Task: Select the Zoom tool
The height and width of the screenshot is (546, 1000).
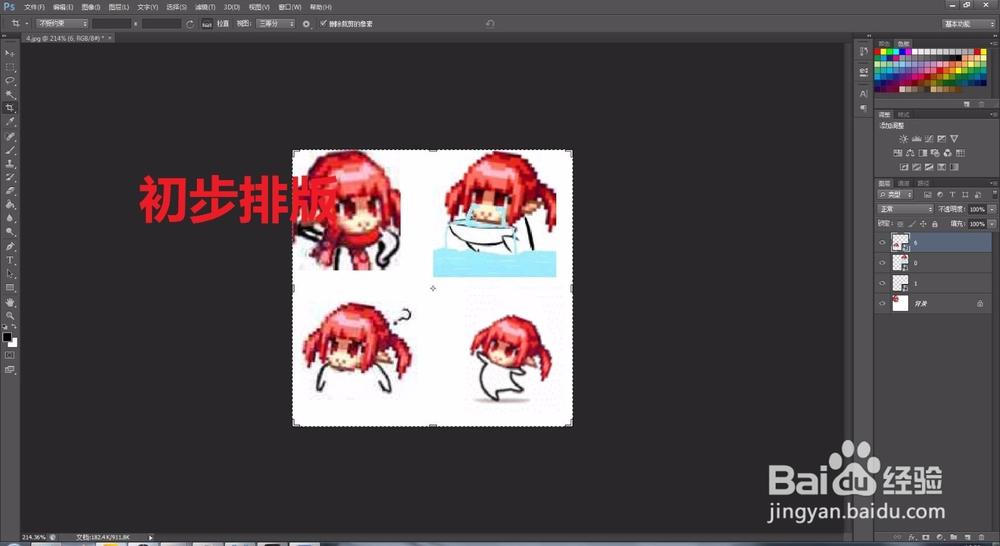Action: click(10, 315)
